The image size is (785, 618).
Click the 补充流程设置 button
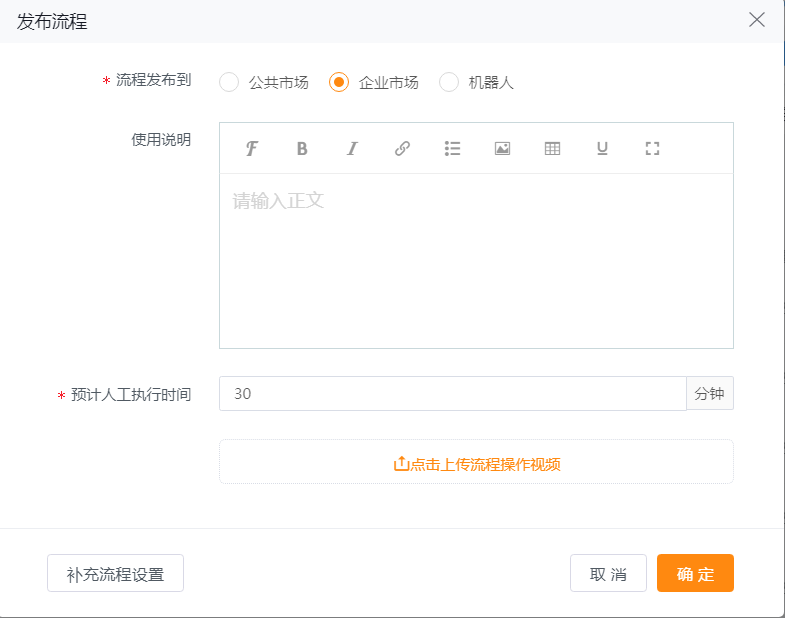(115, 574)
